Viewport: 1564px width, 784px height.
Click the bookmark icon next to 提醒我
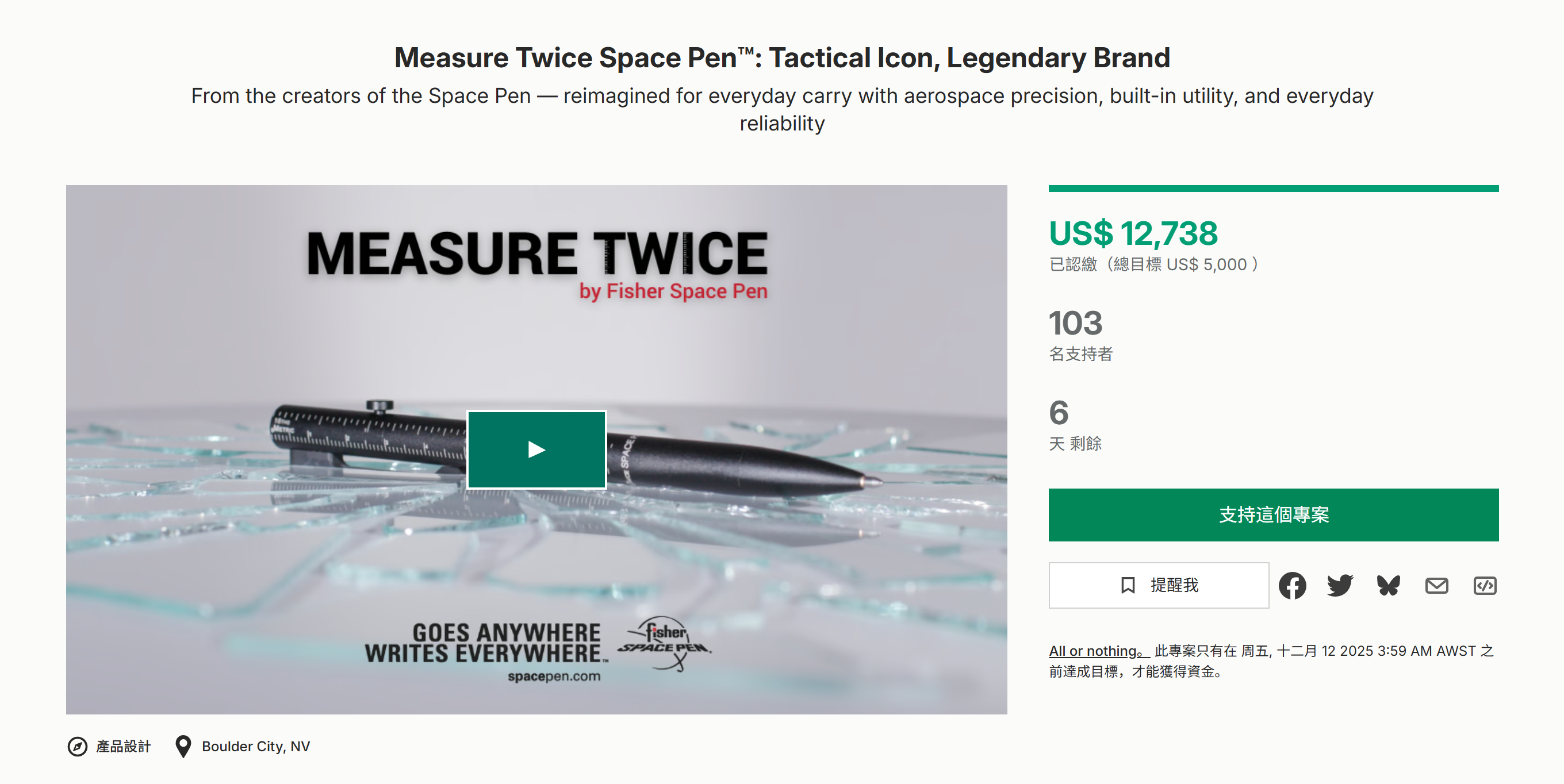pos(1128,585)
